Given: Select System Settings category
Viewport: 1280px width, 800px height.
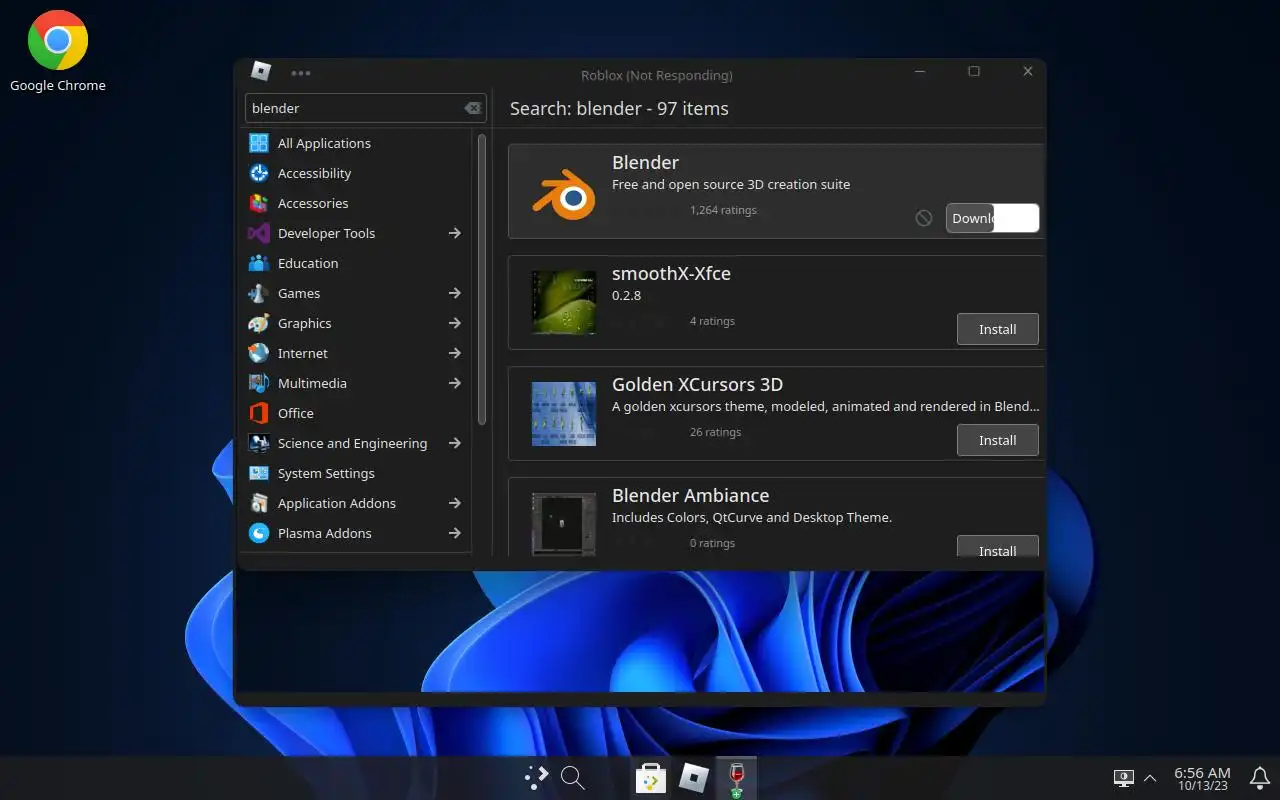Looking at the screenshot, I should click(x=357, y=473).
